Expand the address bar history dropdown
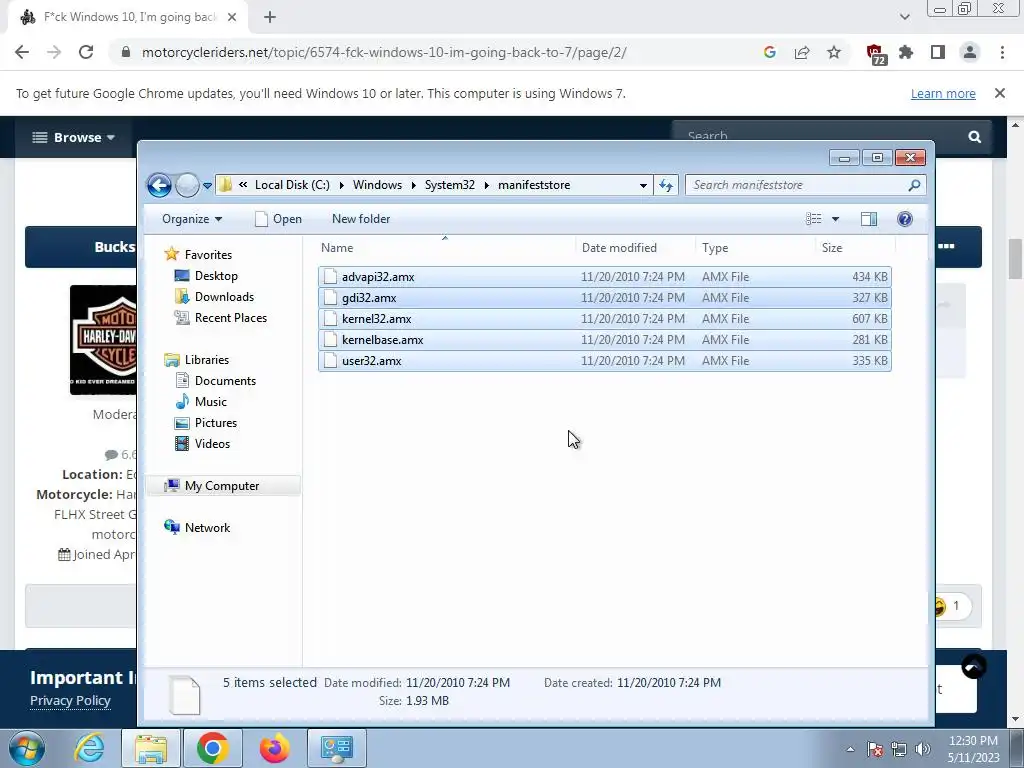The height and width of the screenshot is (768, 1024). tap(643, 185)
